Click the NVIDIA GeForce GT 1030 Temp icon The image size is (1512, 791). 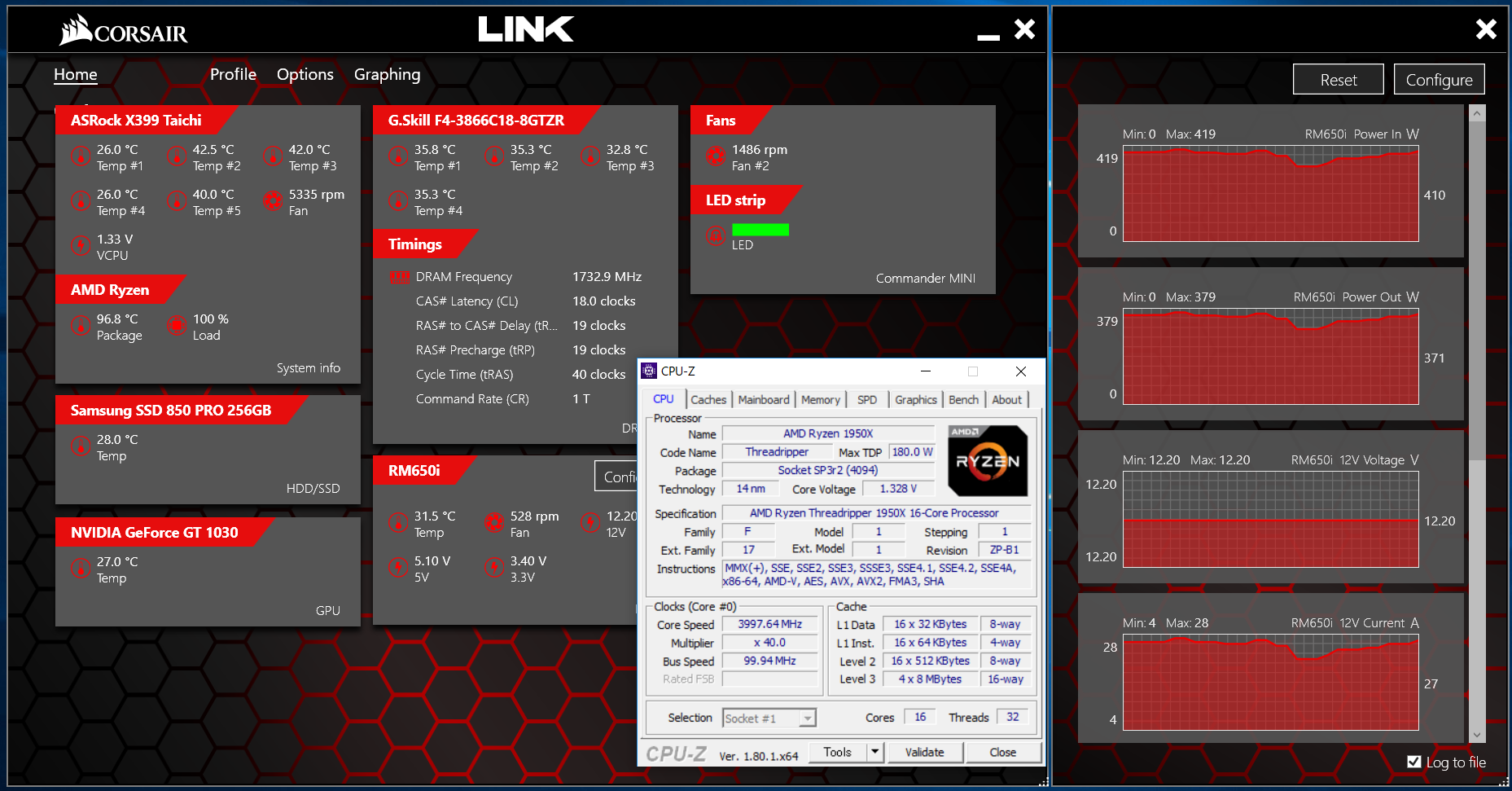[81, 568]
